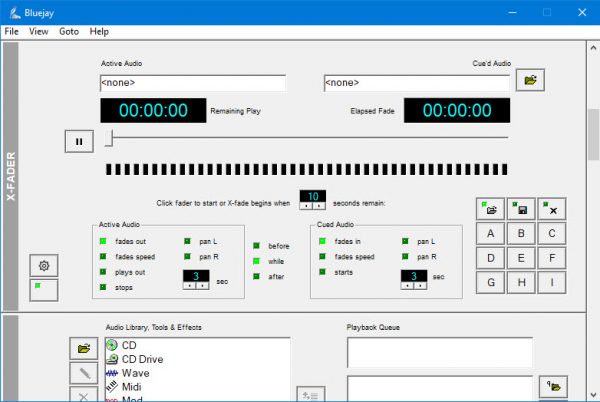Open X-Fader settings gear button
600x402 pixels.
(44, 265)
